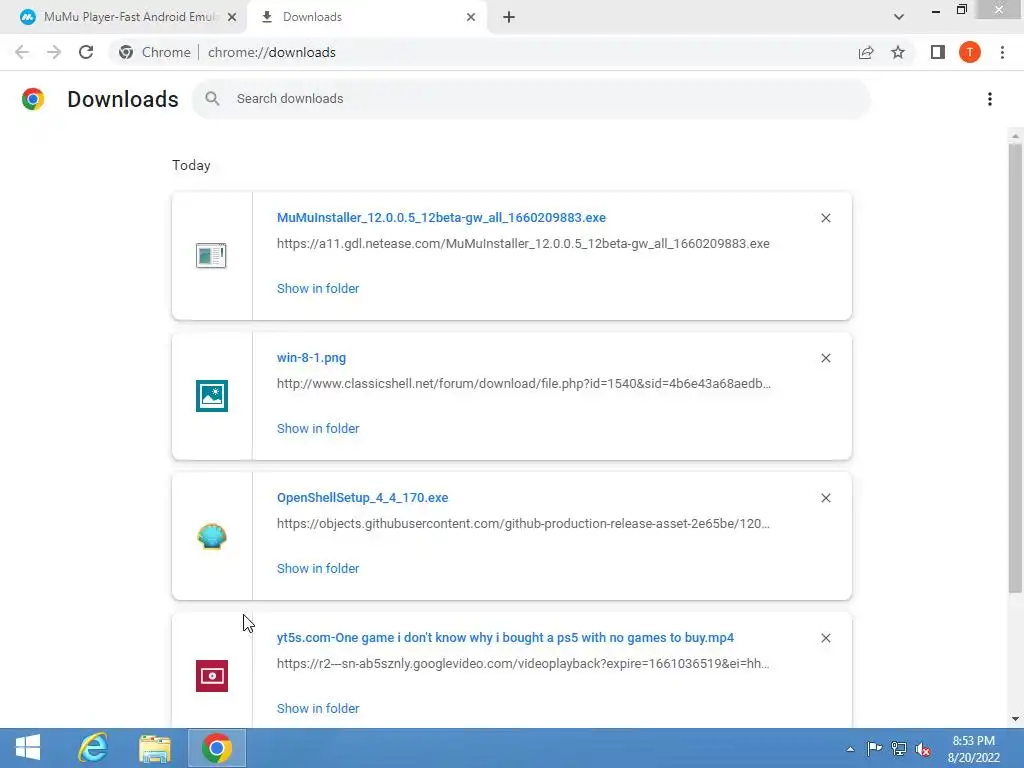Launch Internet Explorer from taskbar
Viewport: 1024px width, 768px height.
pyautogui.click(x=93, y=748)
